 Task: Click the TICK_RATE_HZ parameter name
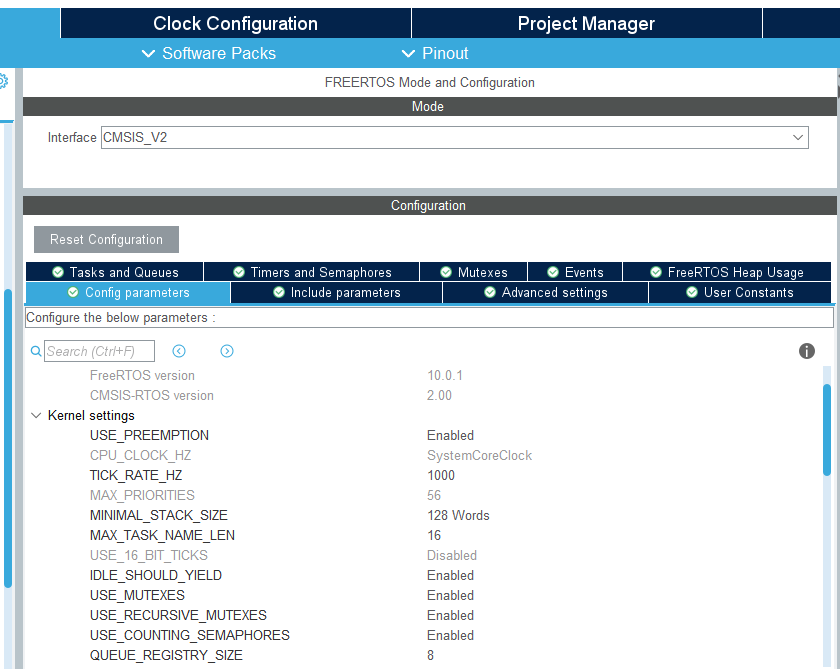click(136, 476)
